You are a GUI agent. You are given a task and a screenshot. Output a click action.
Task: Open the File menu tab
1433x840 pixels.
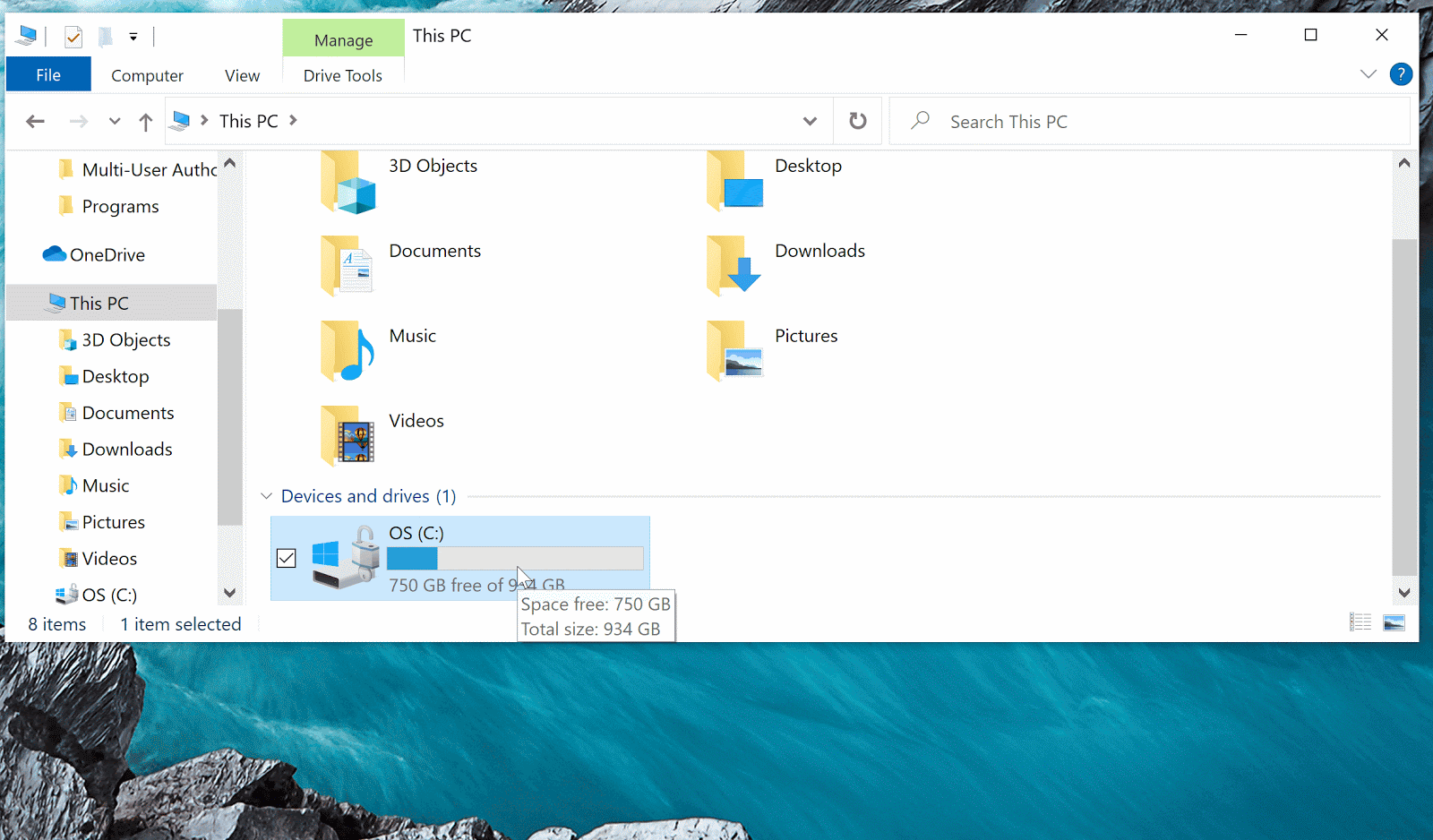48,75
